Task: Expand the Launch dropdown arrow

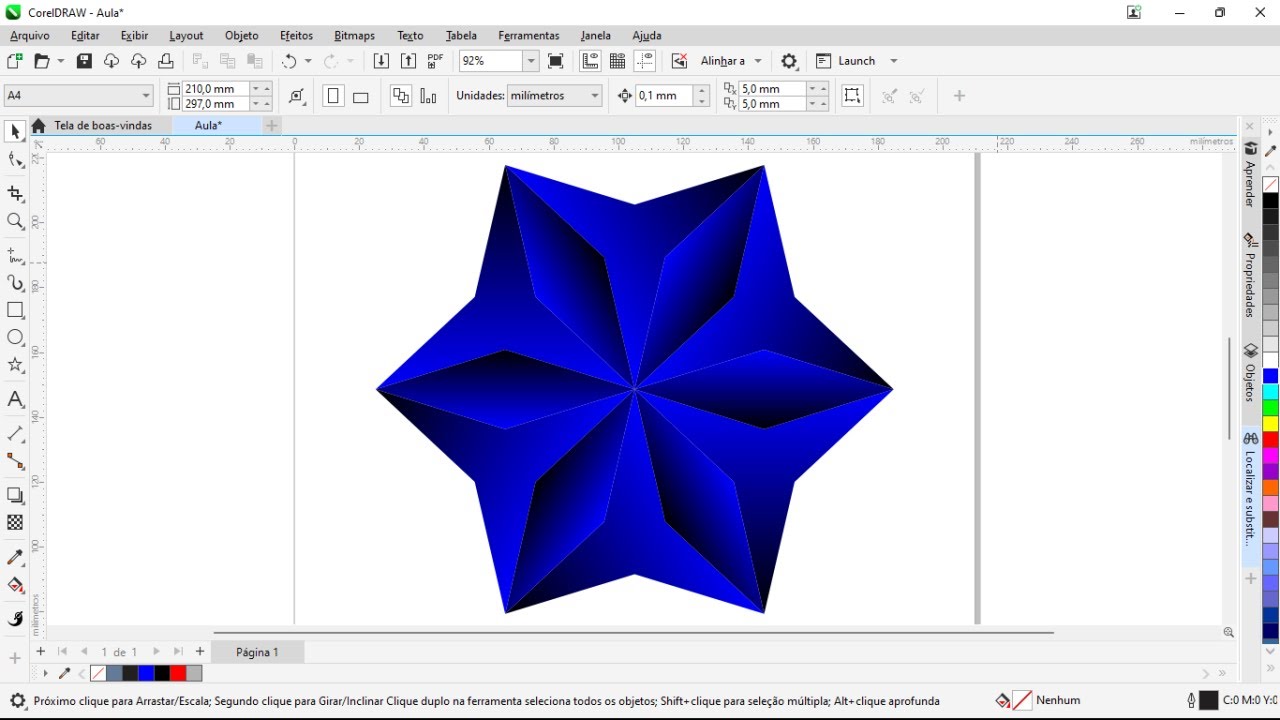Action: pyautogui.click(x=894, y=61)
